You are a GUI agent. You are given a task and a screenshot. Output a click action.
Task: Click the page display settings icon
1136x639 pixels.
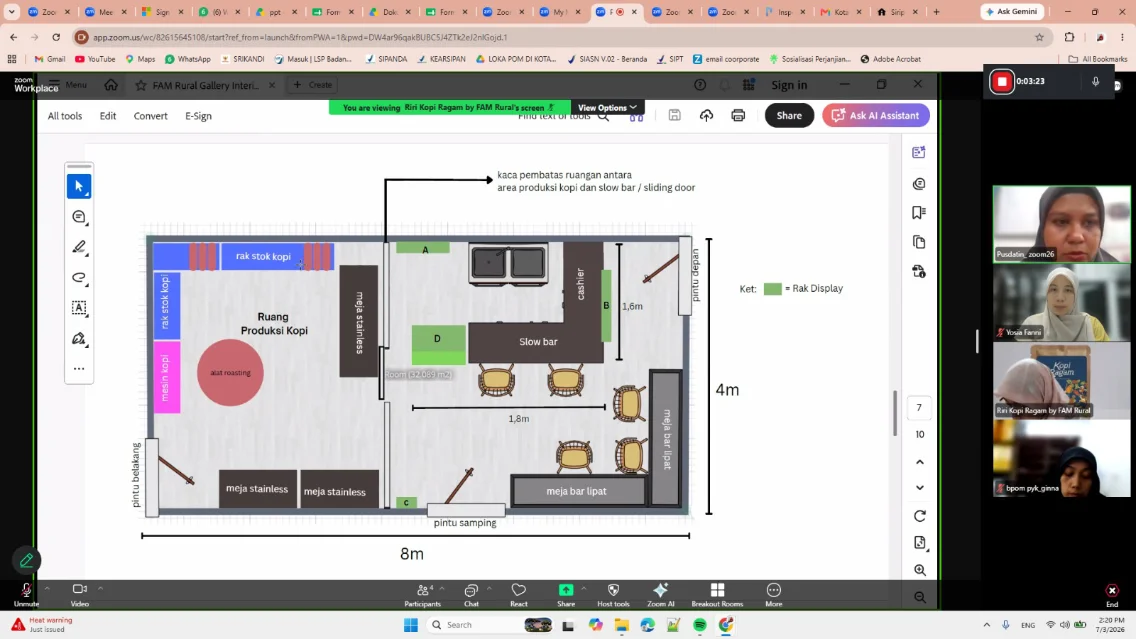pyautogui.click(x=920, y=543)
